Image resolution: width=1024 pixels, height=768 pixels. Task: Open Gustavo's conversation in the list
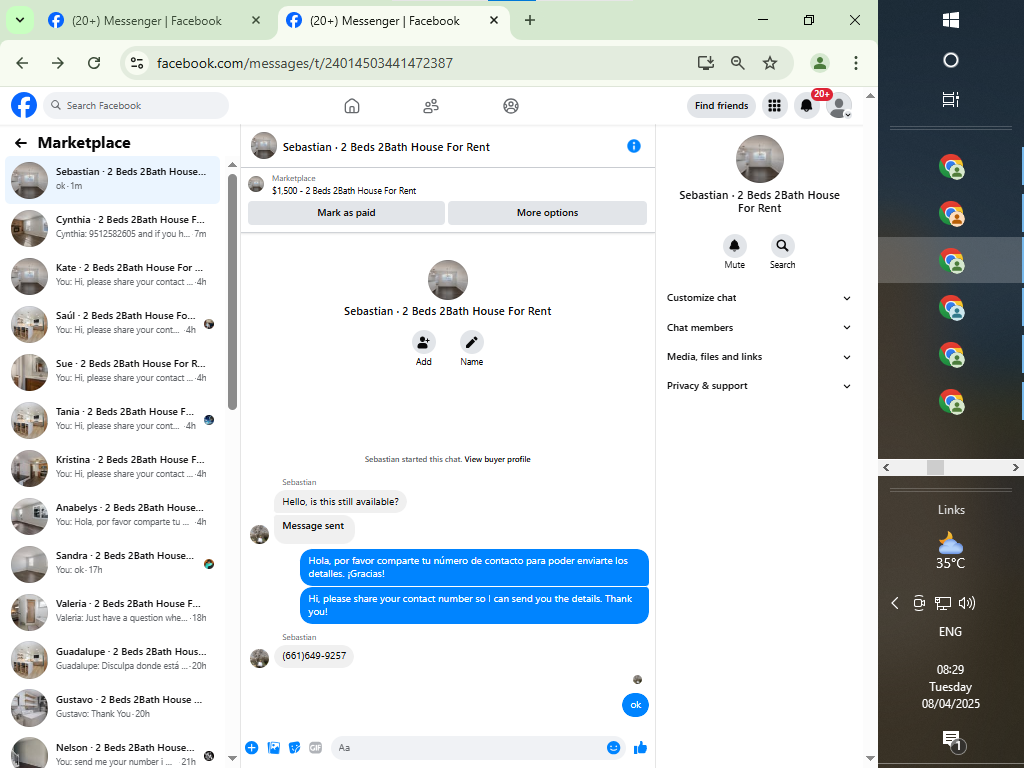[x=114, y=707]
